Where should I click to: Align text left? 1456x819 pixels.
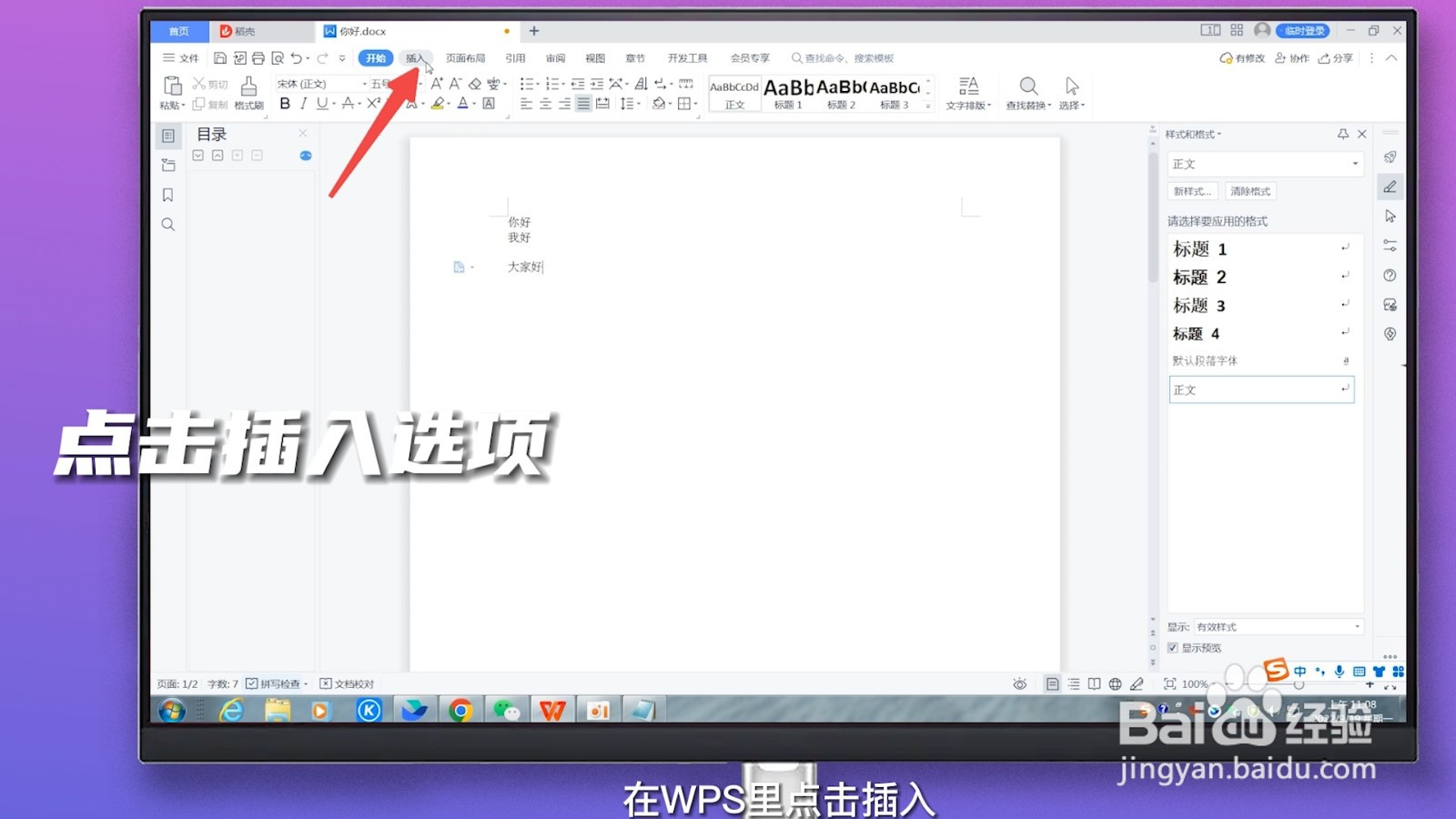(526, 104)
